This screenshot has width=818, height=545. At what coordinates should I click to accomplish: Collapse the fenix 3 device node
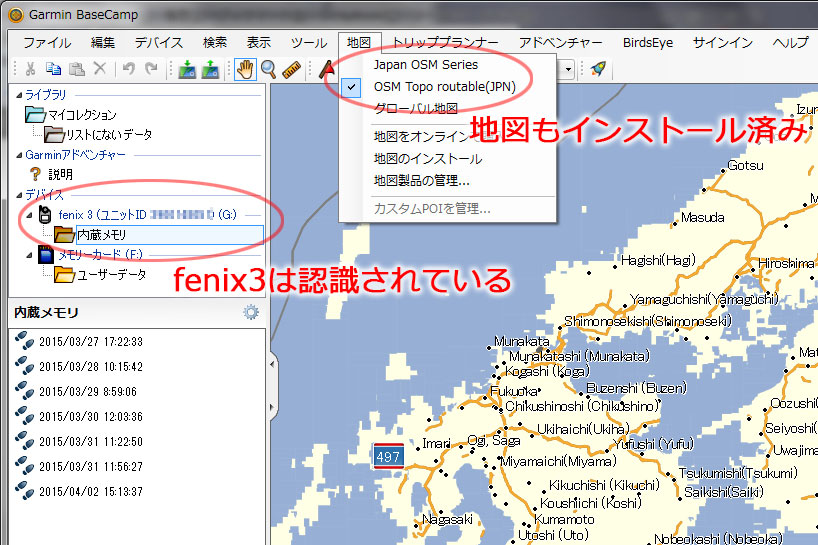[29, 215]
